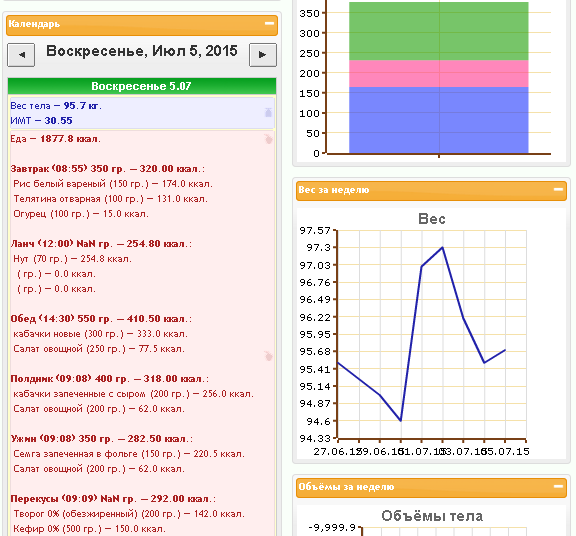Image resolution: width=576 pixels, height=536 pixels.
Task: Click the pink segment of the stacked bar
Action: 439,73
